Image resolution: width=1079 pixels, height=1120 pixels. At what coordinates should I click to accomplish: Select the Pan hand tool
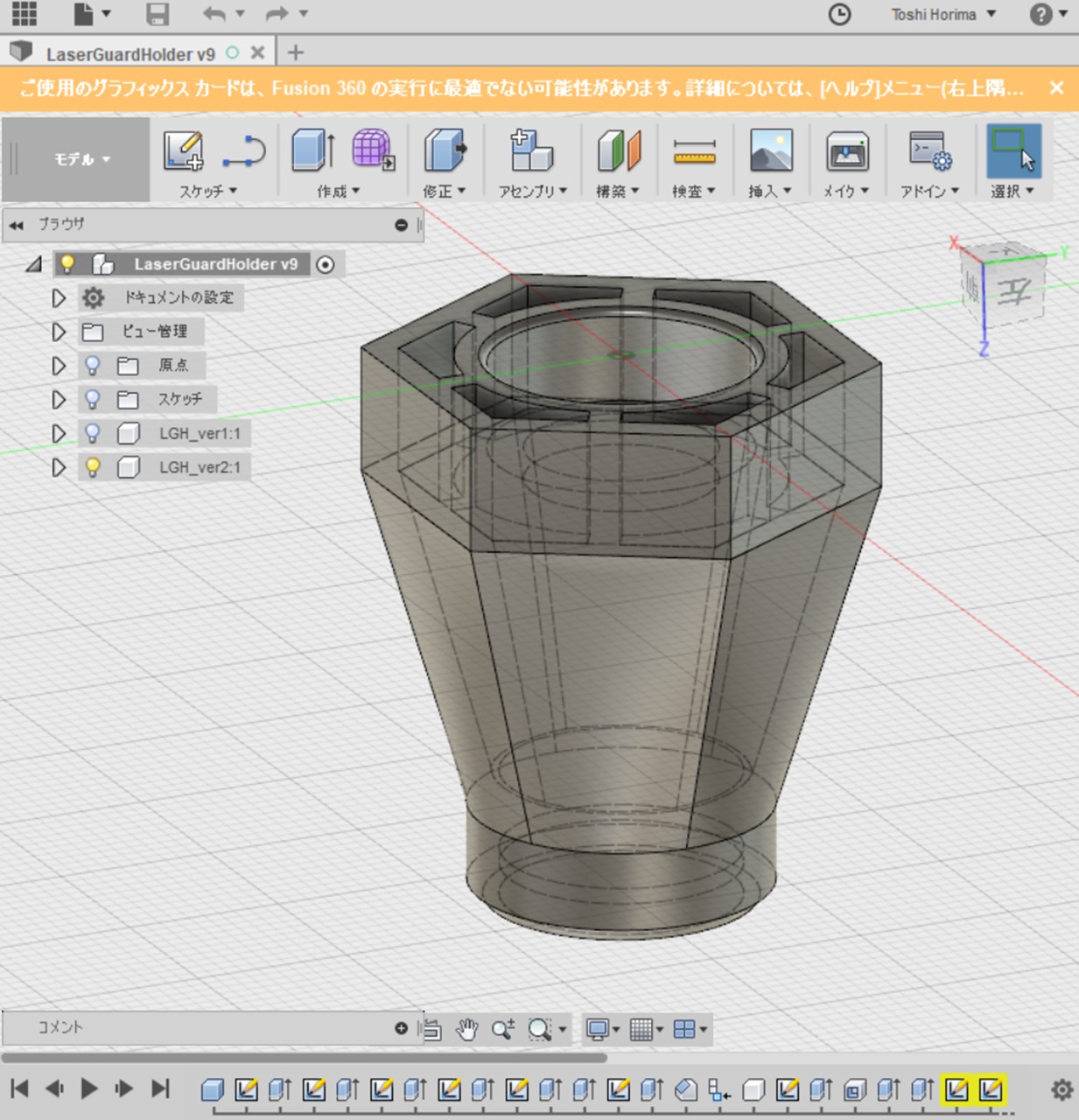[x=467, y=1030]
